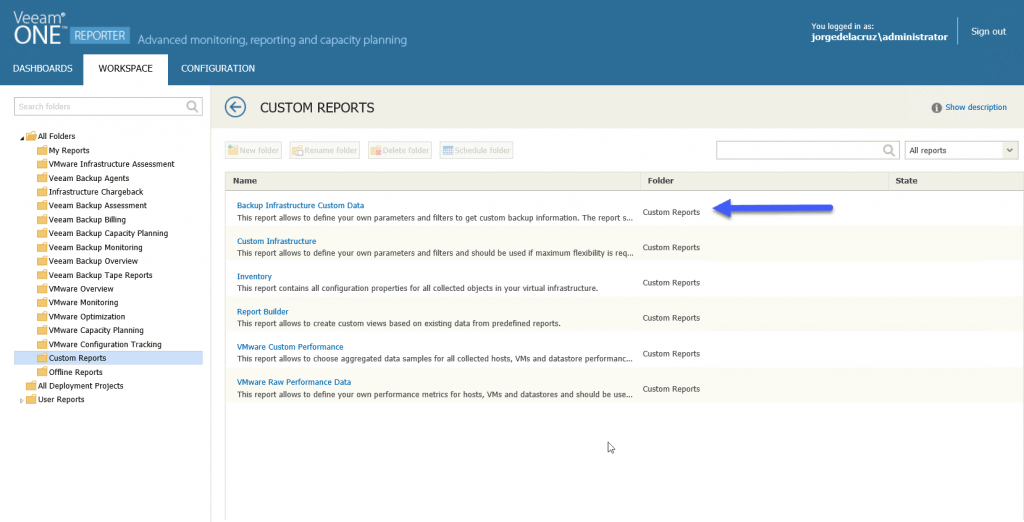Click the Delete folder toolbar button

pyautogui.click(x=400, y=150)
